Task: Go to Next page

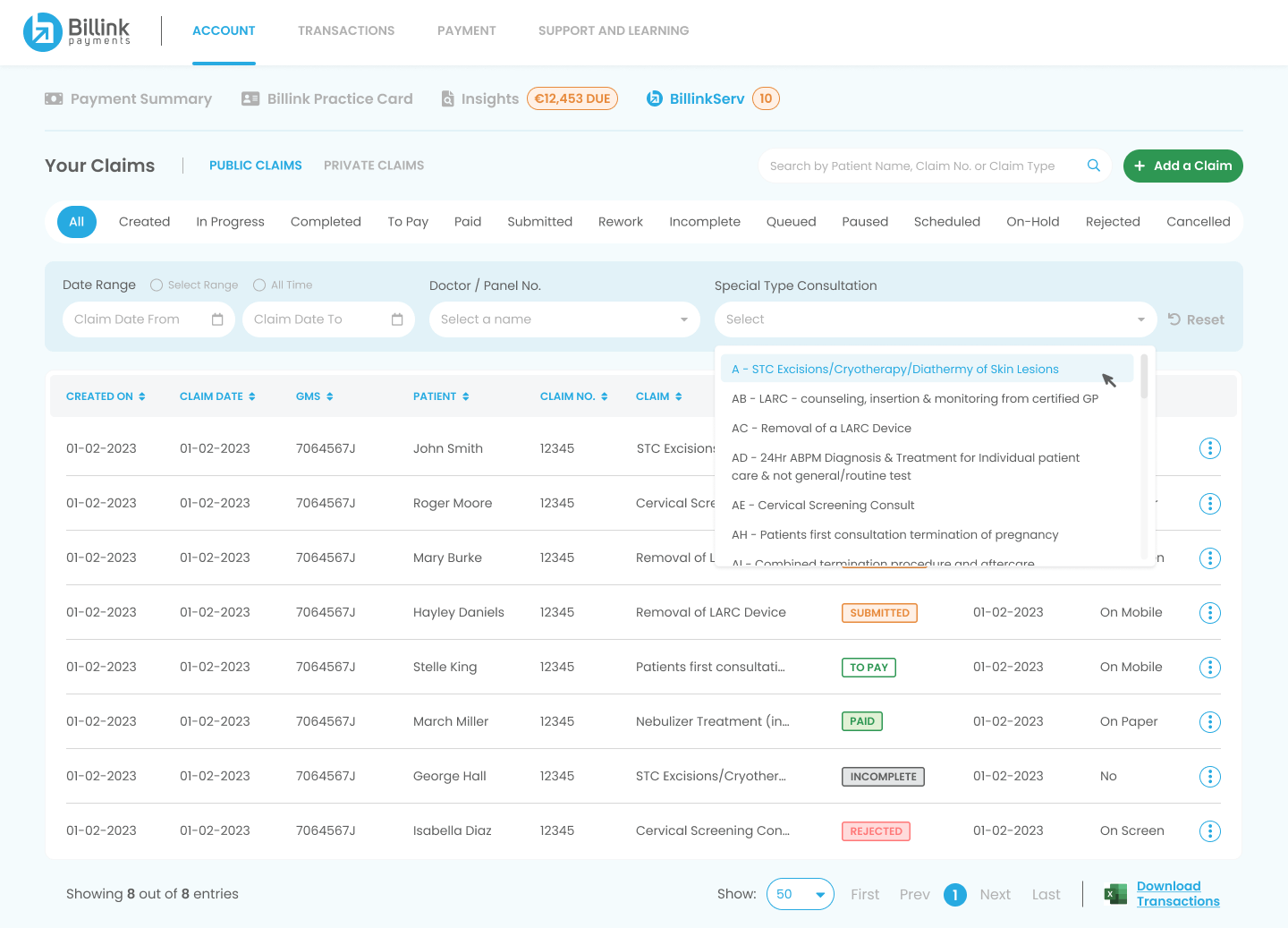Action: tap(995, 894)
